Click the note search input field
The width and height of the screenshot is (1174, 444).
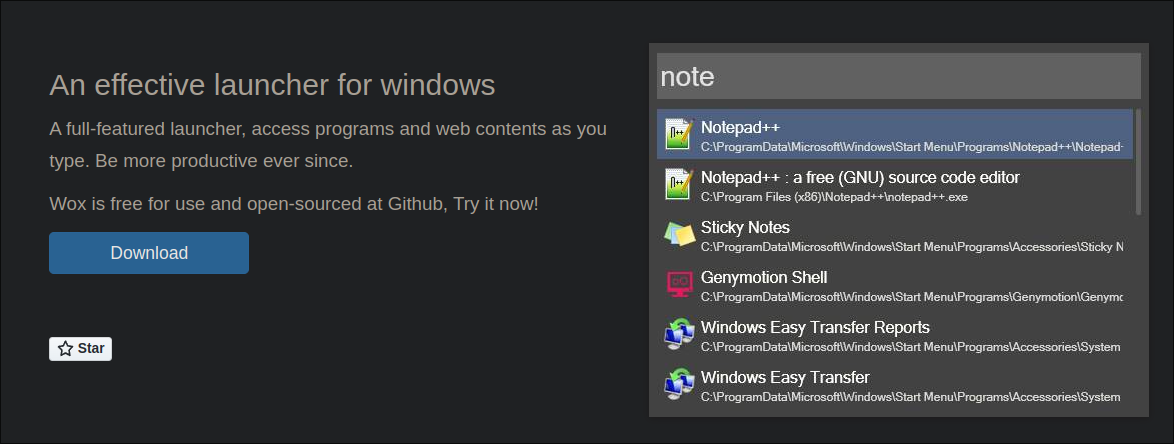(898, 76)
